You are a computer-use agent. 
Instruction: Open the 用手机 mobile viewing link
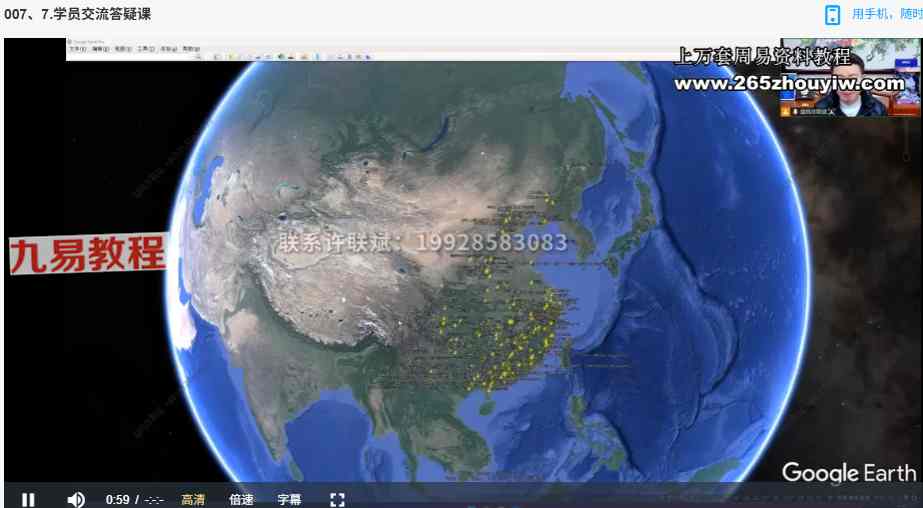[886, 14]
